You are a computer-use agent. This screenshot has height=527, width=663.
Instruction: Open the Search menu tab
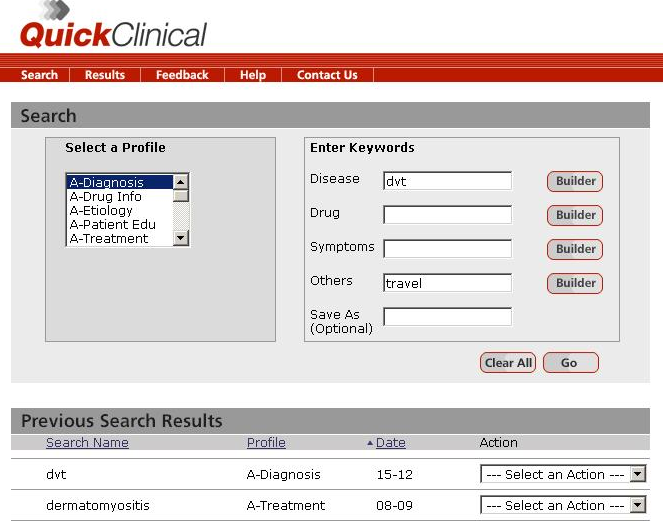click(x=39, y=75)
